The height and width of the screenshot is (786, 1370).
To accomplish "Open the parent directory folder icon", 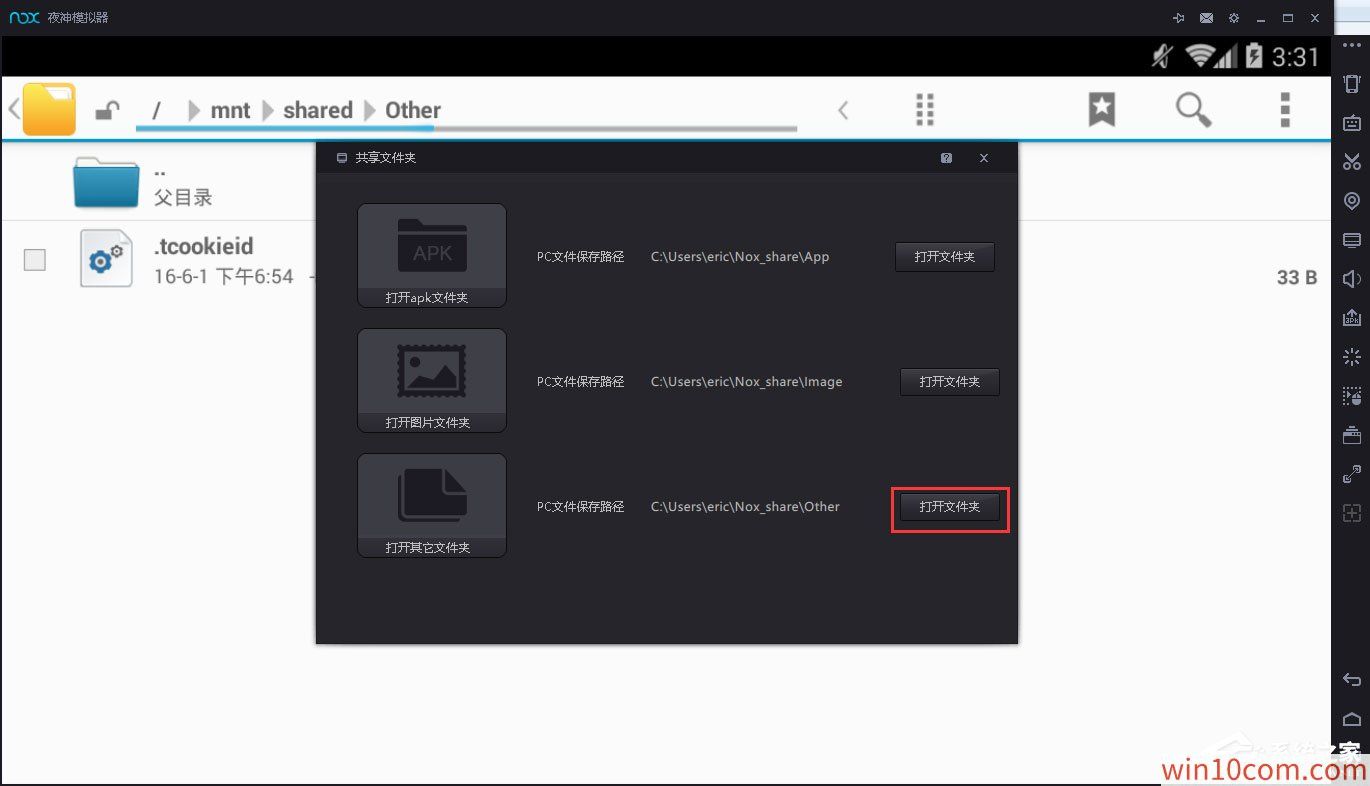I will pos(105,182).
